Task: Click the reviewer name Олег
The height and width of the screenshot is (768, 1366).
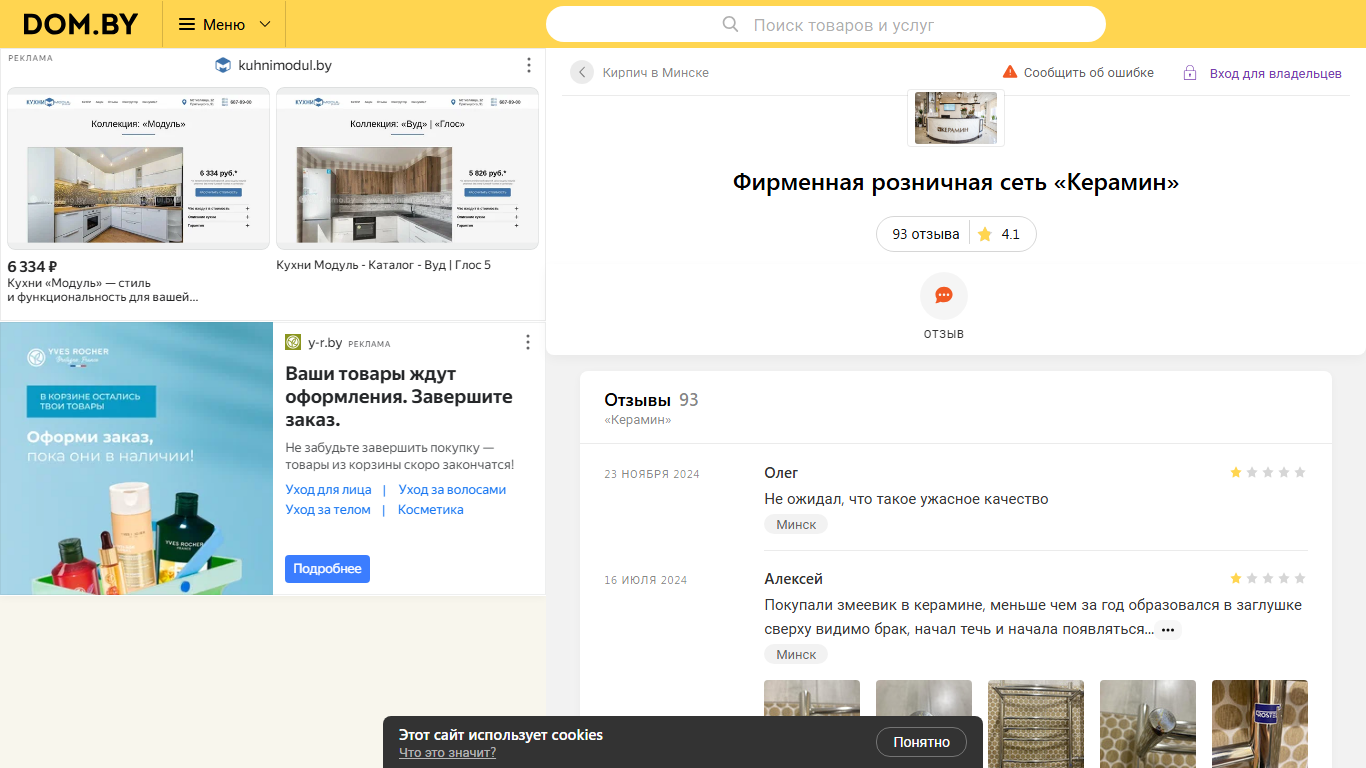Action: pos(781,473)
